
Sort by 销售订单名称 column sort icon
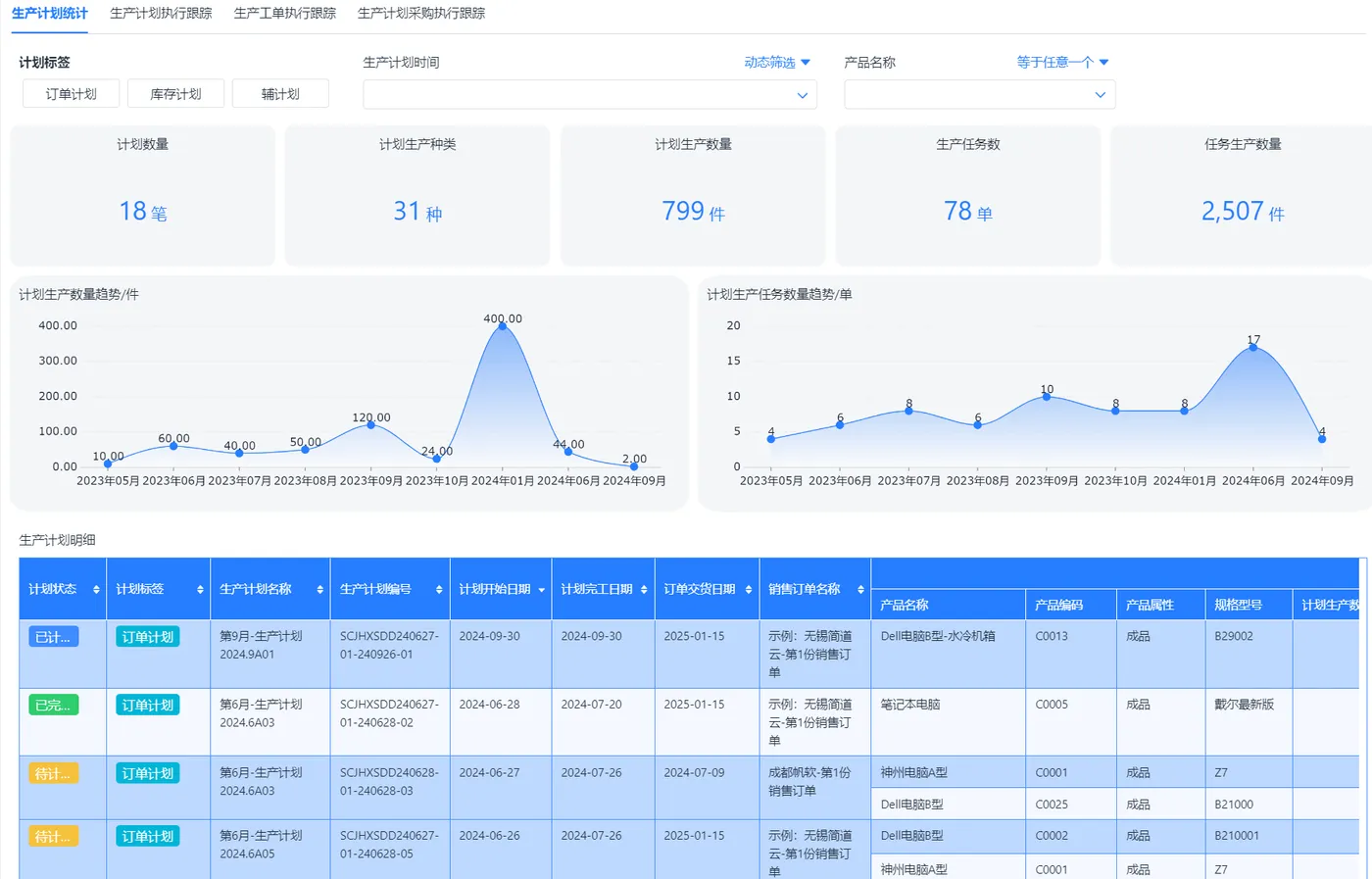860,590
